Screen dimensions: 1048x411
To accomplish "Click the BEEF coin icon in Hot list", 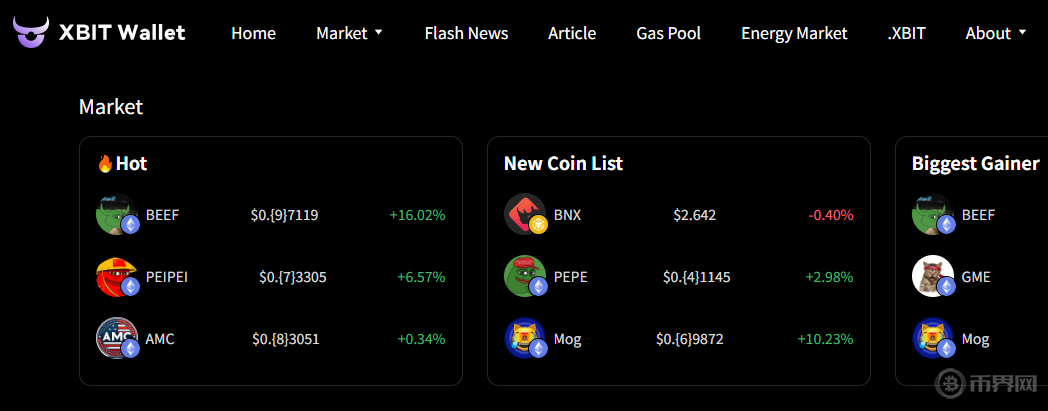I will (116, 214).
